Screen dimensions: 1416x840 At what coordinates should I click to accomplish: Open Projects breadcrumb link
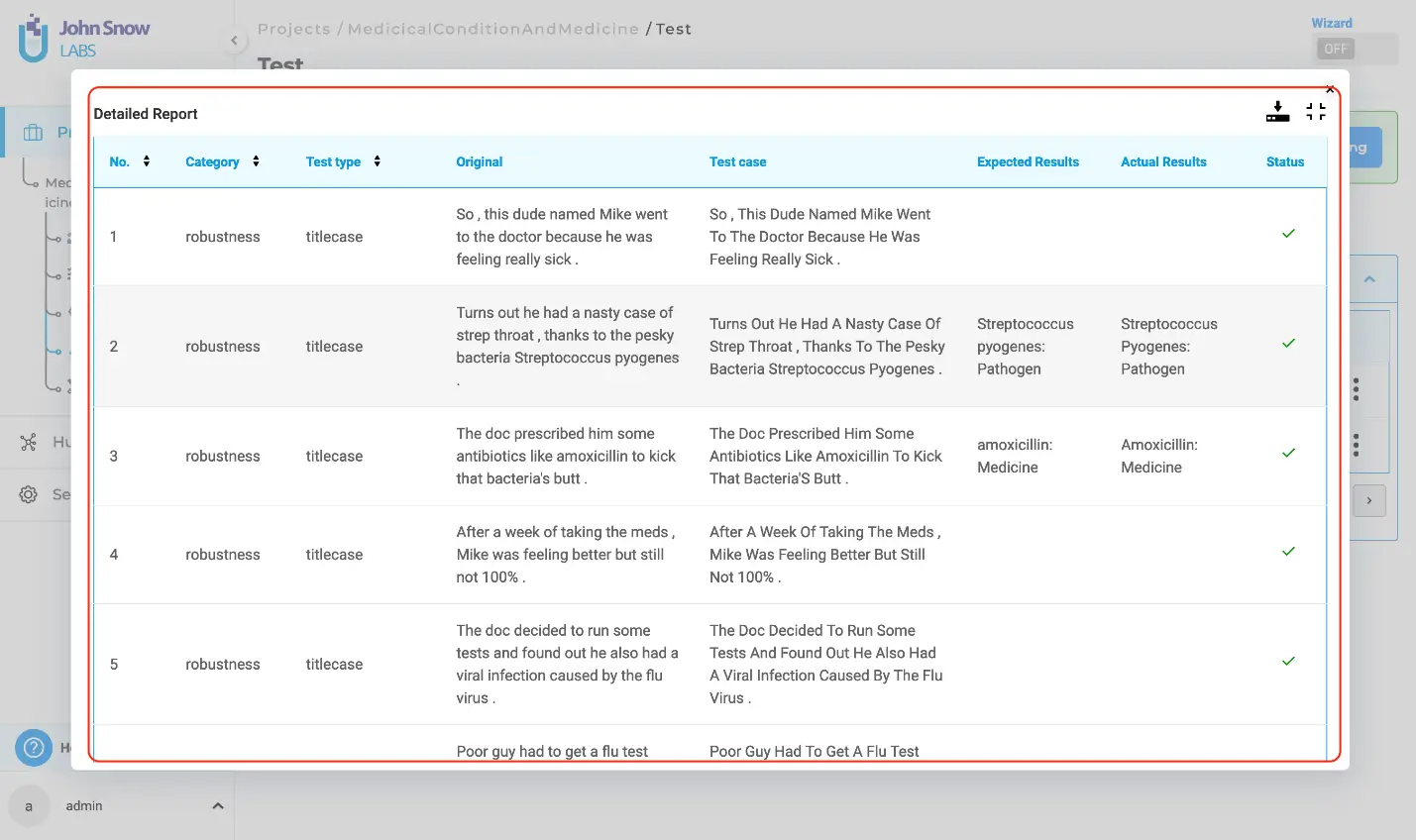pyautogui.click(x=293, y=29)
